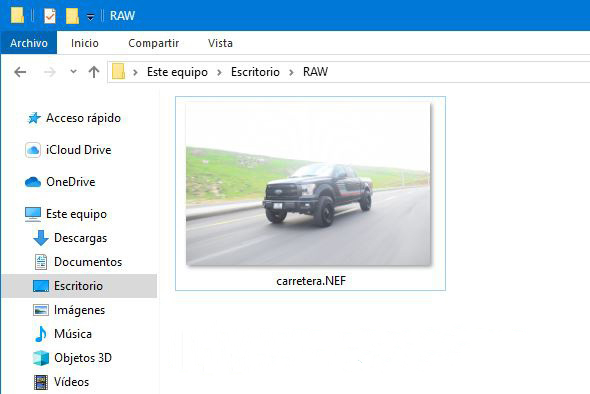Viewport: 590px width, 394px height.
Task: Open Objetos 3D cube icon
Action: (41, 358)
